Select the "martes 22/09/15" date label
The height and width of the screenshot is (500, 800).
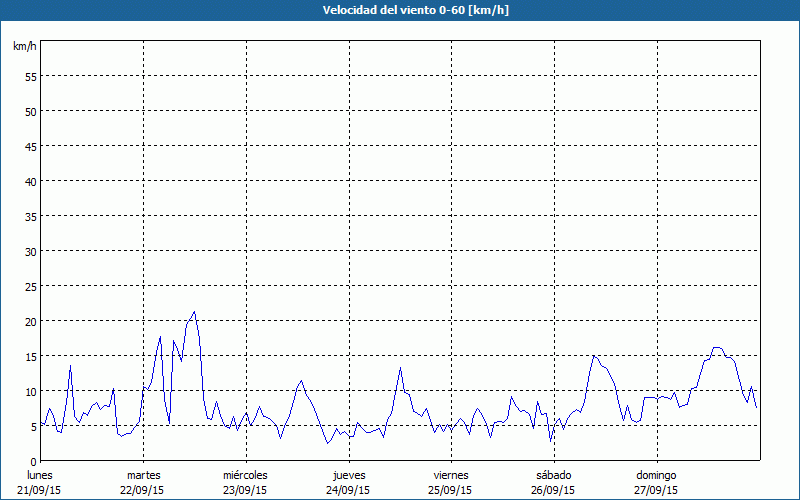(143, 482)
